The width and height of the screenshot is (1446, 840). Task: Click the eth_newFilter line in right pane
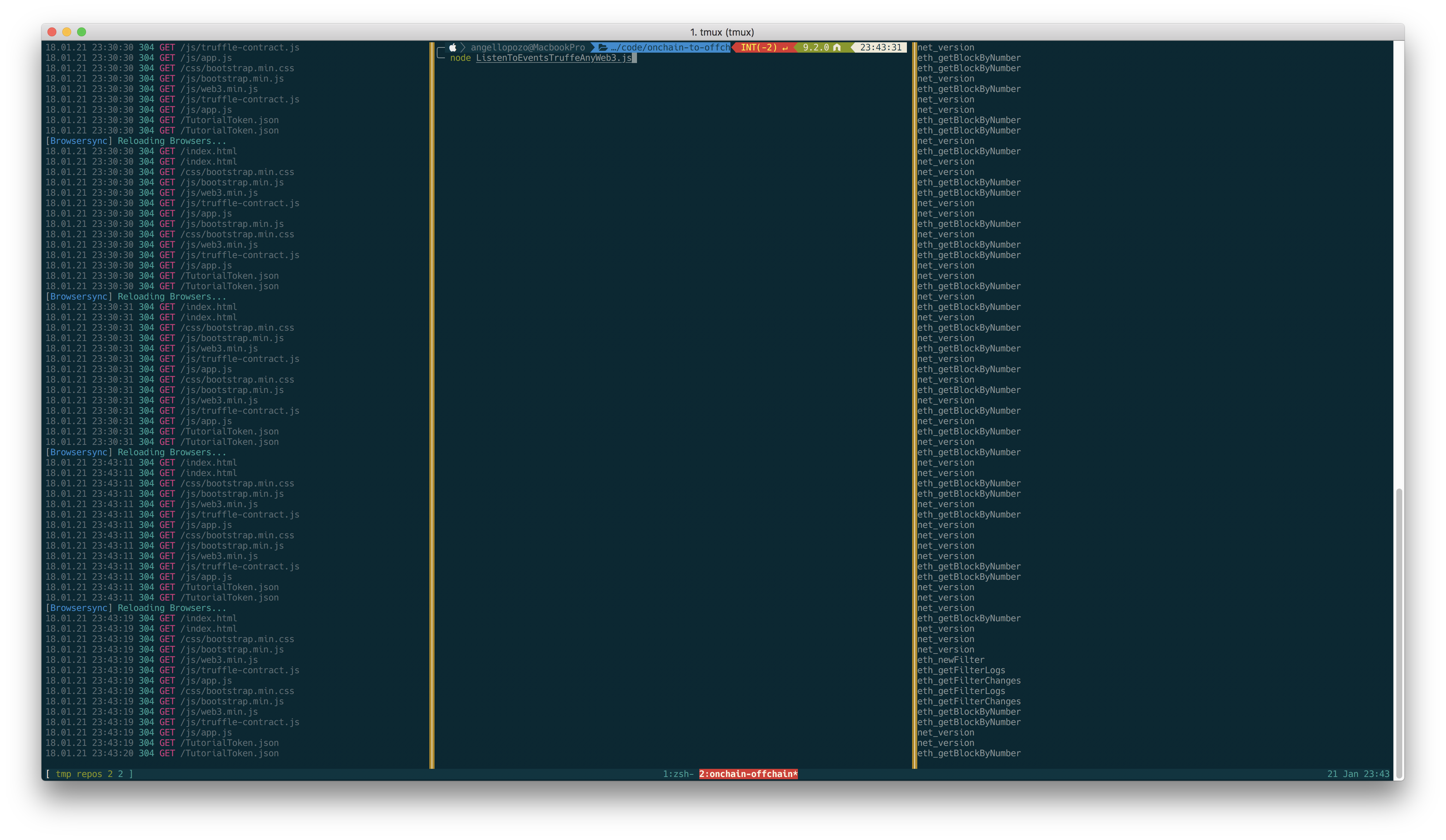click(950, 660)
